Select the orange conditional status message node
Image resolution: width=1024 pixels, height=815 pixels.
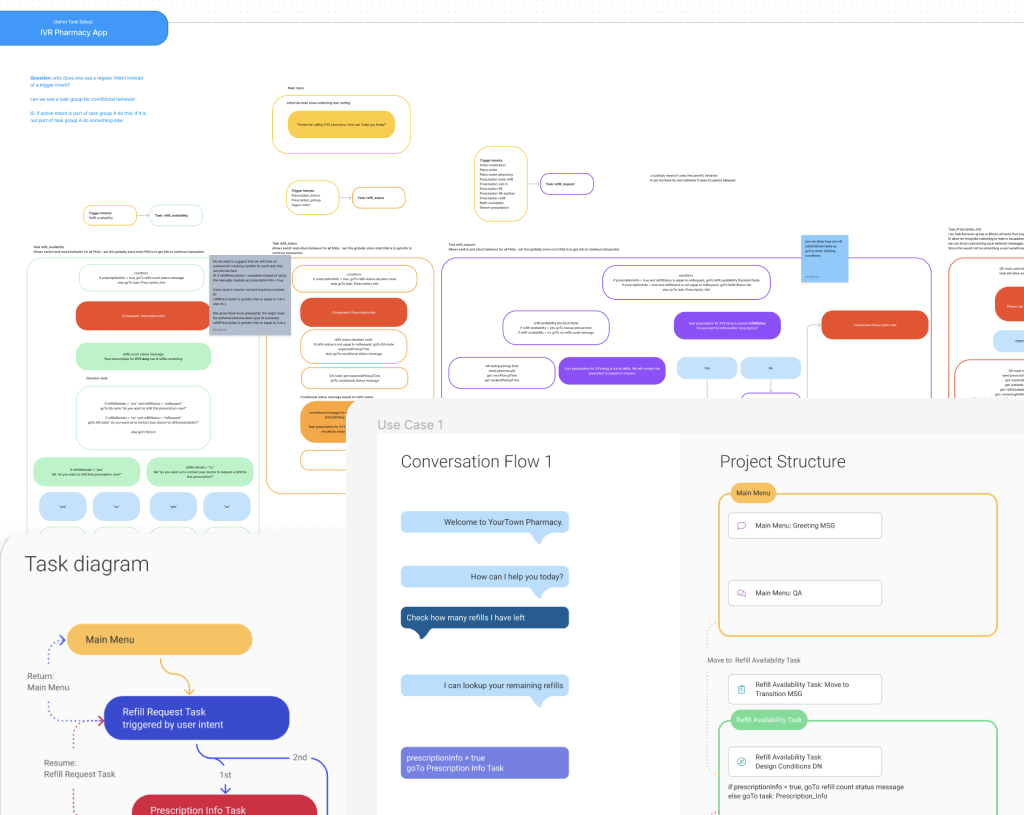pos(325,422)
